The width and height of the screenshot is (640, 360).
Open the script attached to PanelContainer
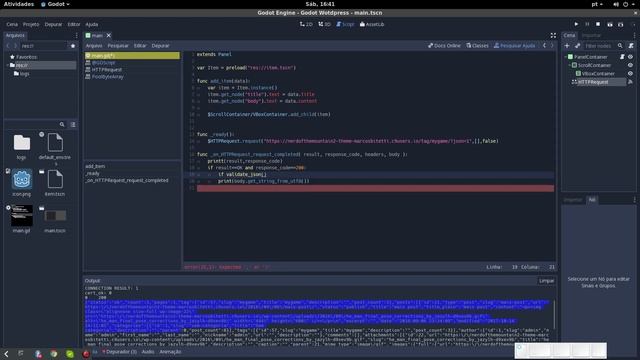tap(622, 57)
